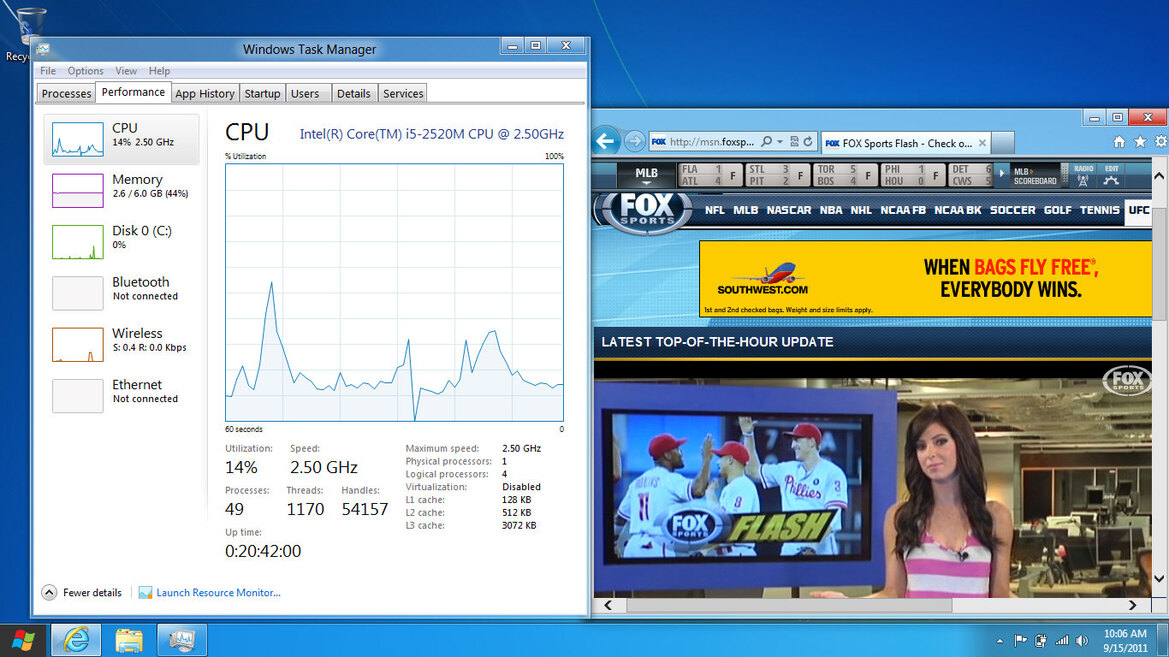Open the volume speaker tray icon
Viewport: 1169px width, 657px height.
(x=1083, y=641)
